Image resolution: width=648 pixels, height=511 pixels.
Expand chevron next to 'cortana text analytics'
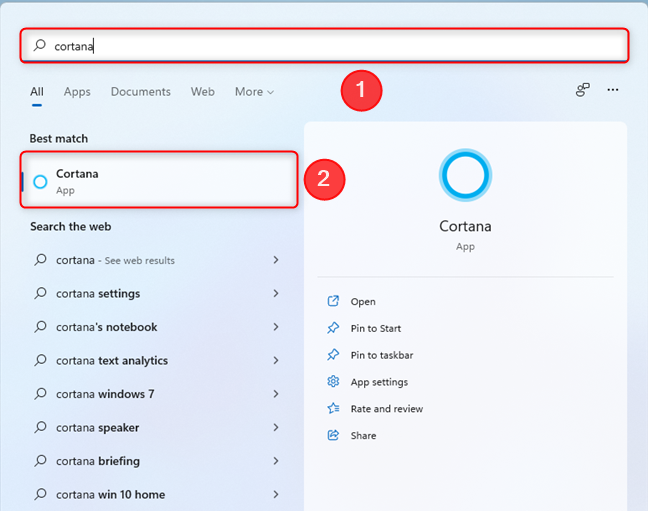[276, 360]
